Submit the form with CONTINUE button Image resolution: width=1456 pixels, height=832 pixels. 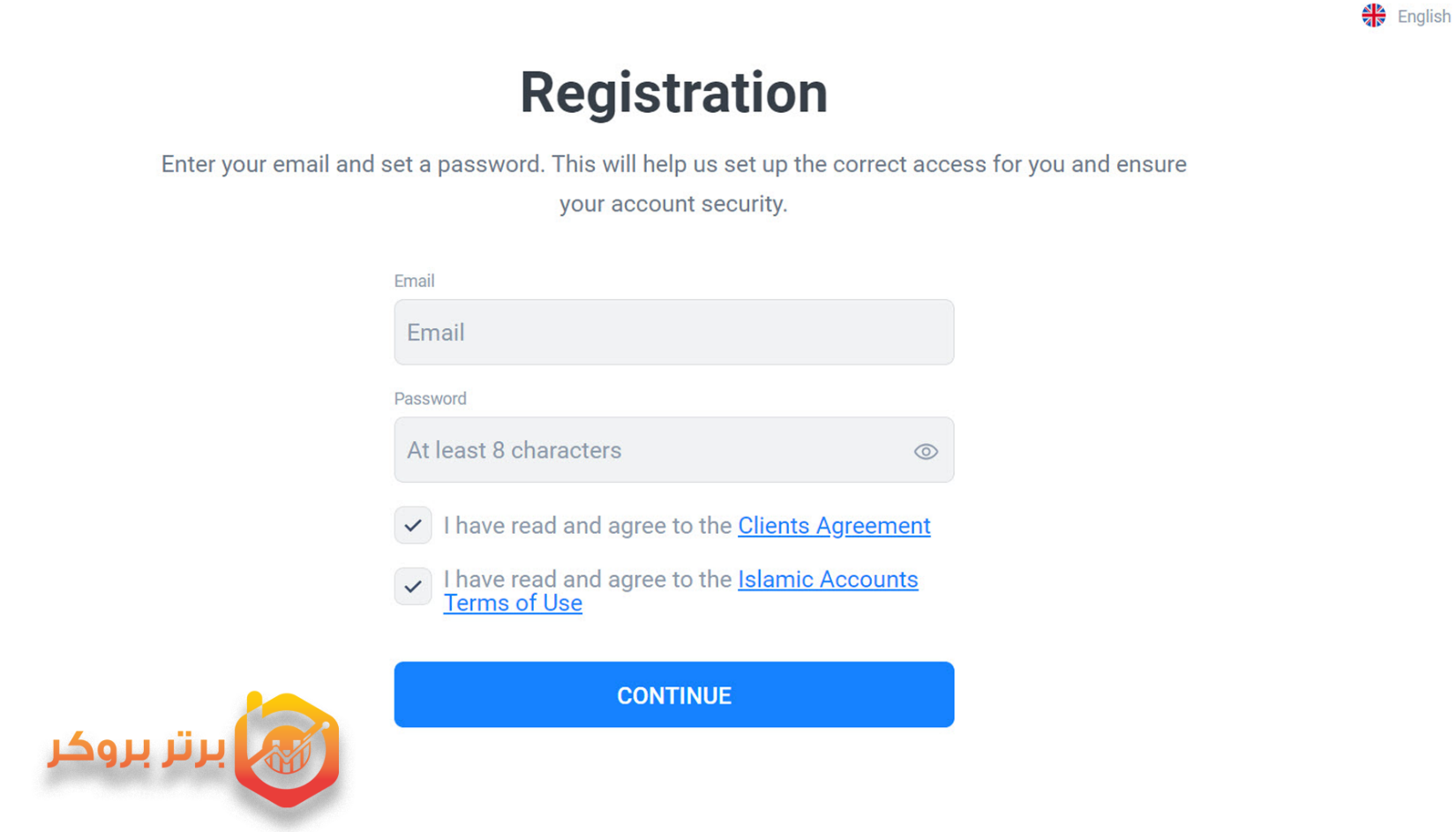(673, 694)
